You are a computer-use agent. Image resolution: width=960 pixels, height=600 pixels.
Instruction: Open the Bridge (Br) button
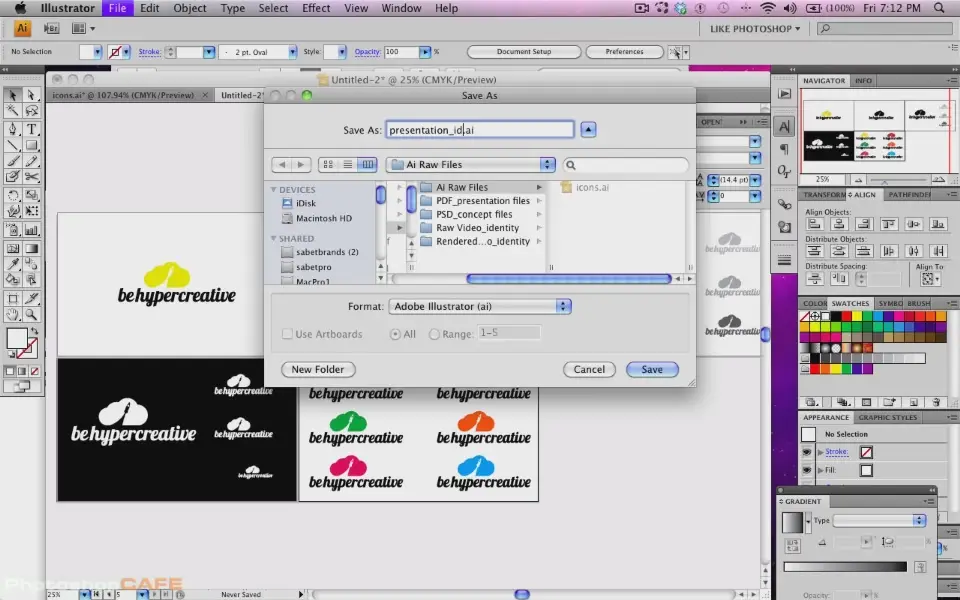pos(51,28)
